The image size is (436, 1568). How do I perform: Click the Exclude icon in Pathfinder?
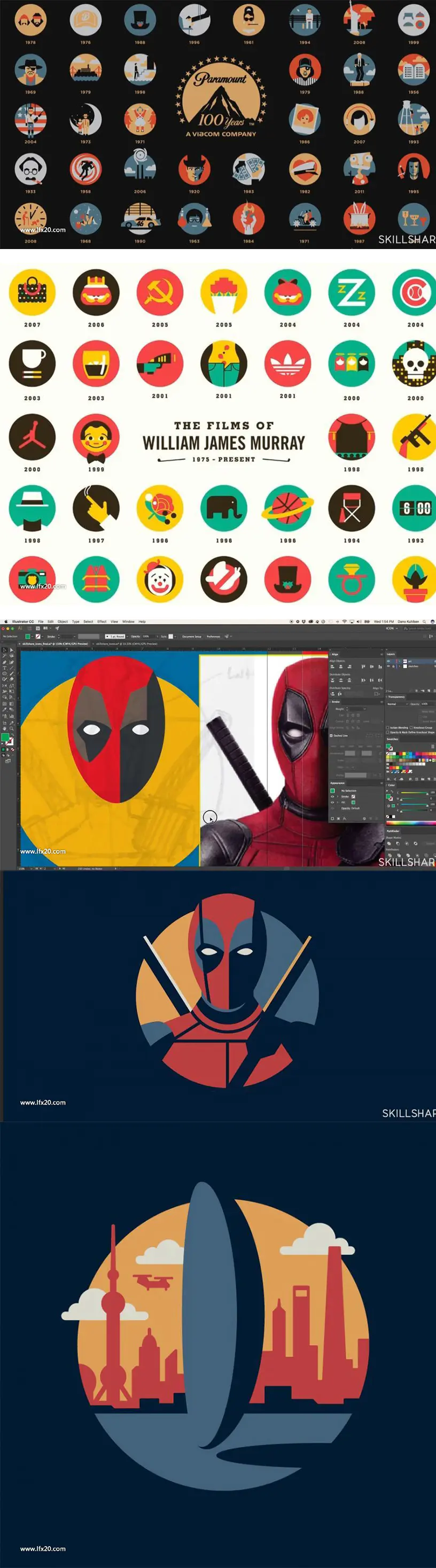pyautogui.click(x=416, y=844)
